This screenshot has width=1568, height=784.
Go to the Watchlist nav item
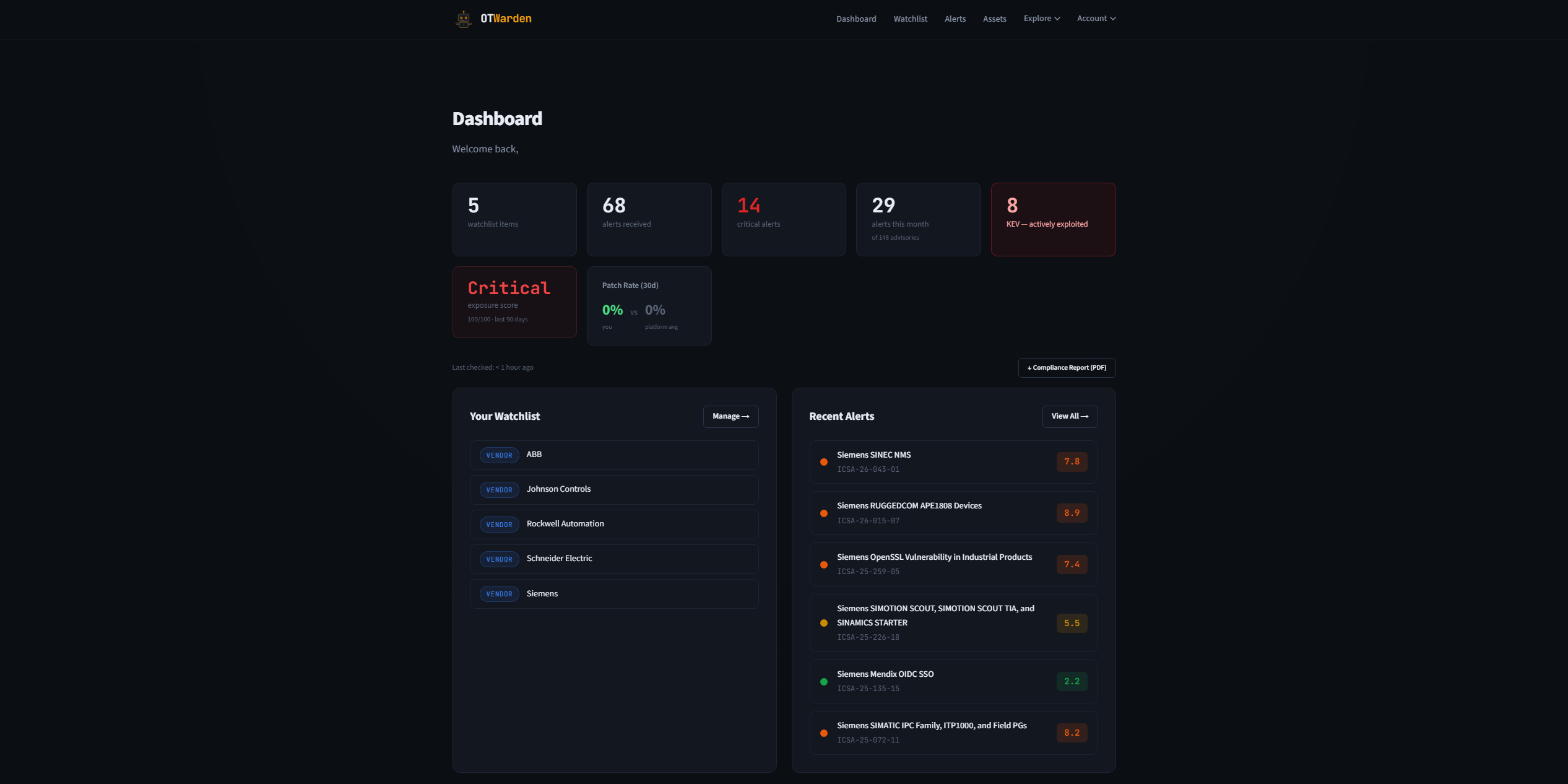[910, 19]
